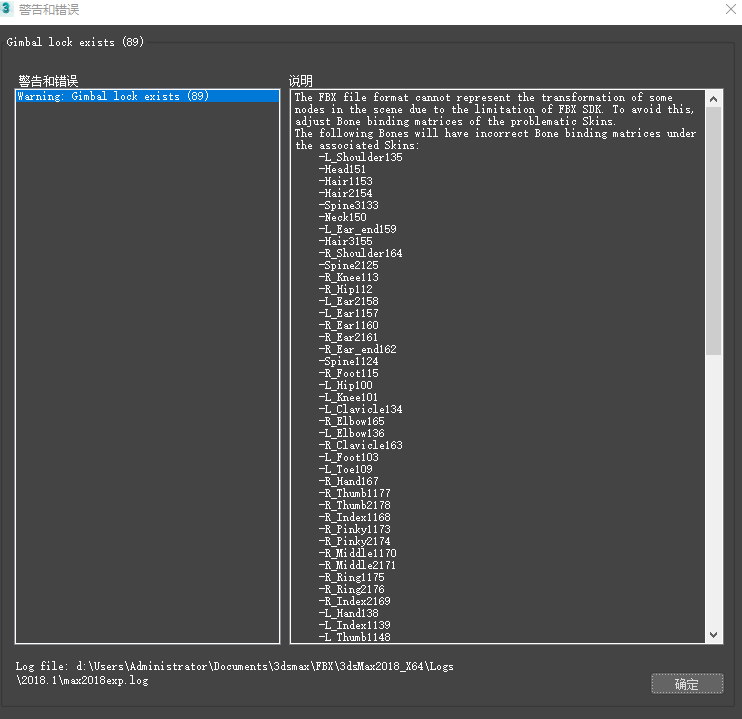This screenshot has height=719, width=742.
Task: Click the -R_Ring2176 entry
Action: (352, 589)
